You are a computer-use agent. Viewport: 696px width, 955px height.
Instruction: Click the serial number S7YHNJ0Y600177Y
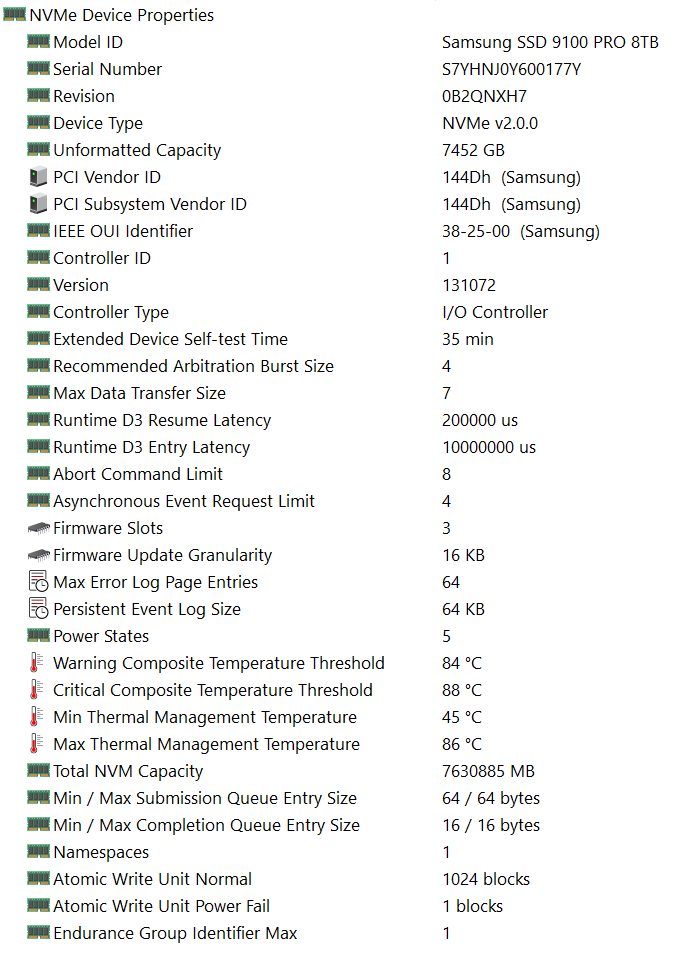511,69
